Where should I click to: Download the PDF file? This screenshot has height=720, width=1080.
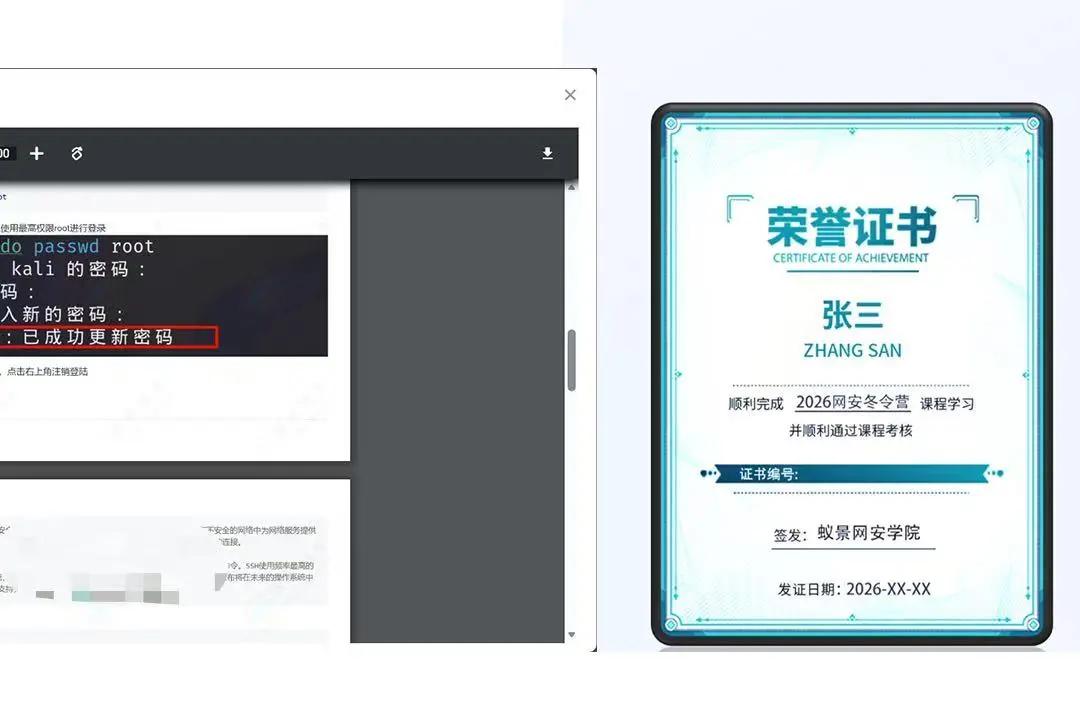(547, 153)
